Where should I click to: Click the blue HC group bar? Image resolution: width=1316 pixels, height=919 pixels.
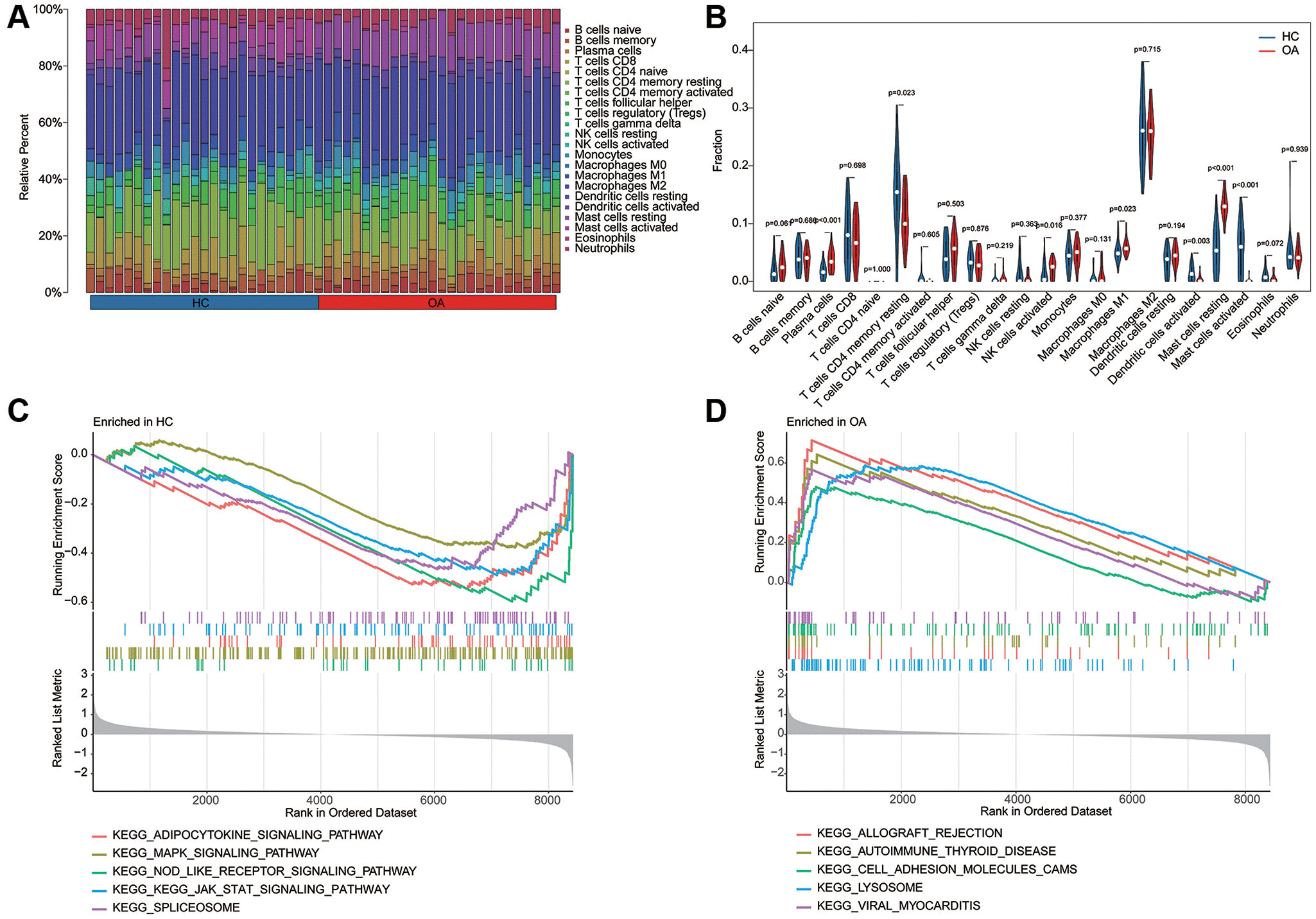(x=204, y=302)
